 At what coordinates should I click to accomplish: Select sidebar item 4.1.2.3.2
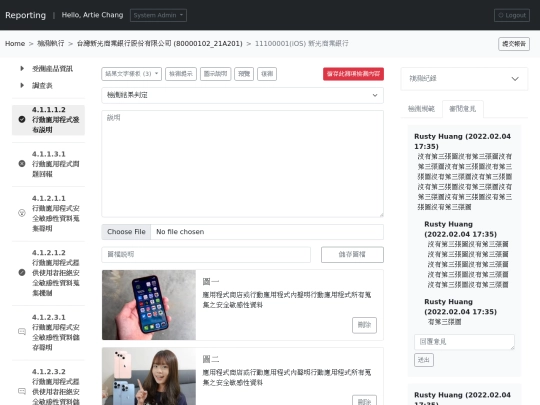(48, 386)
